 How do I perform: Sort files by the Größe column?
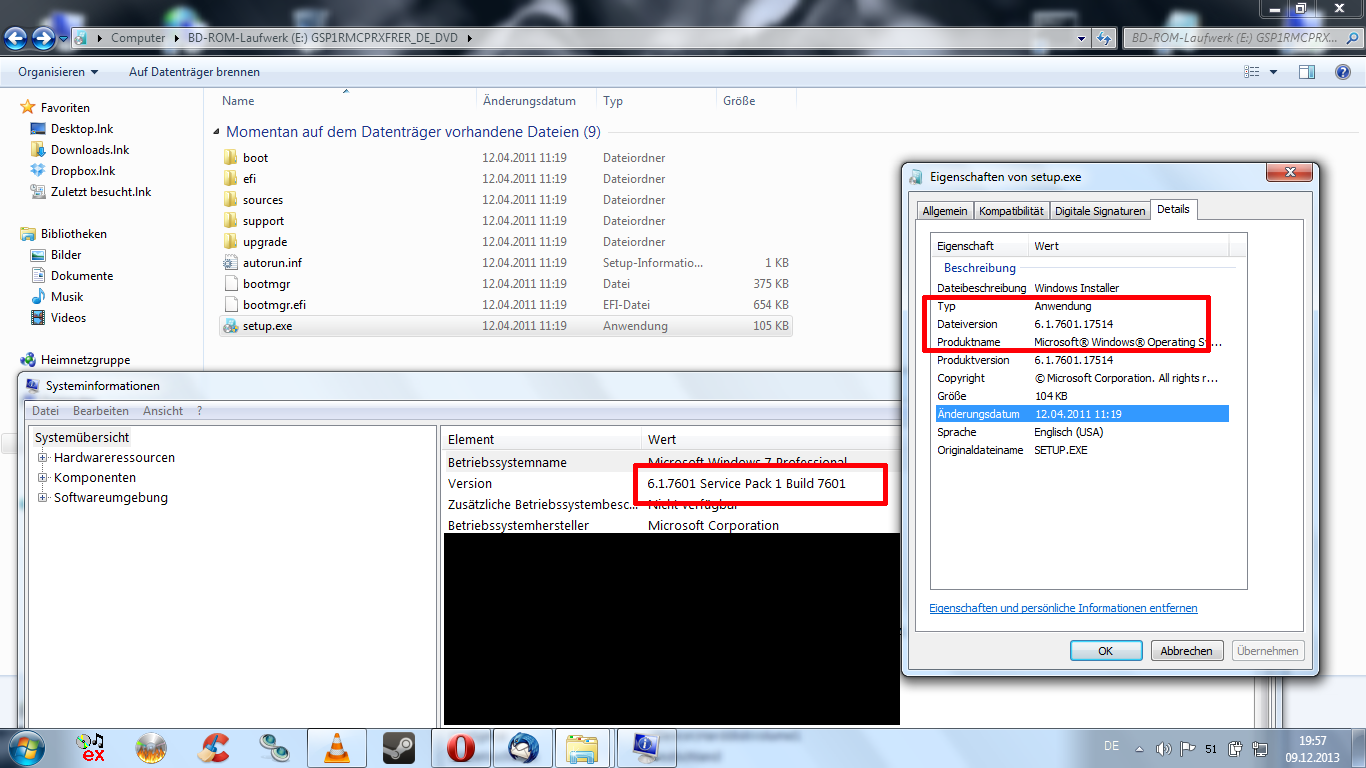[756, 101]
